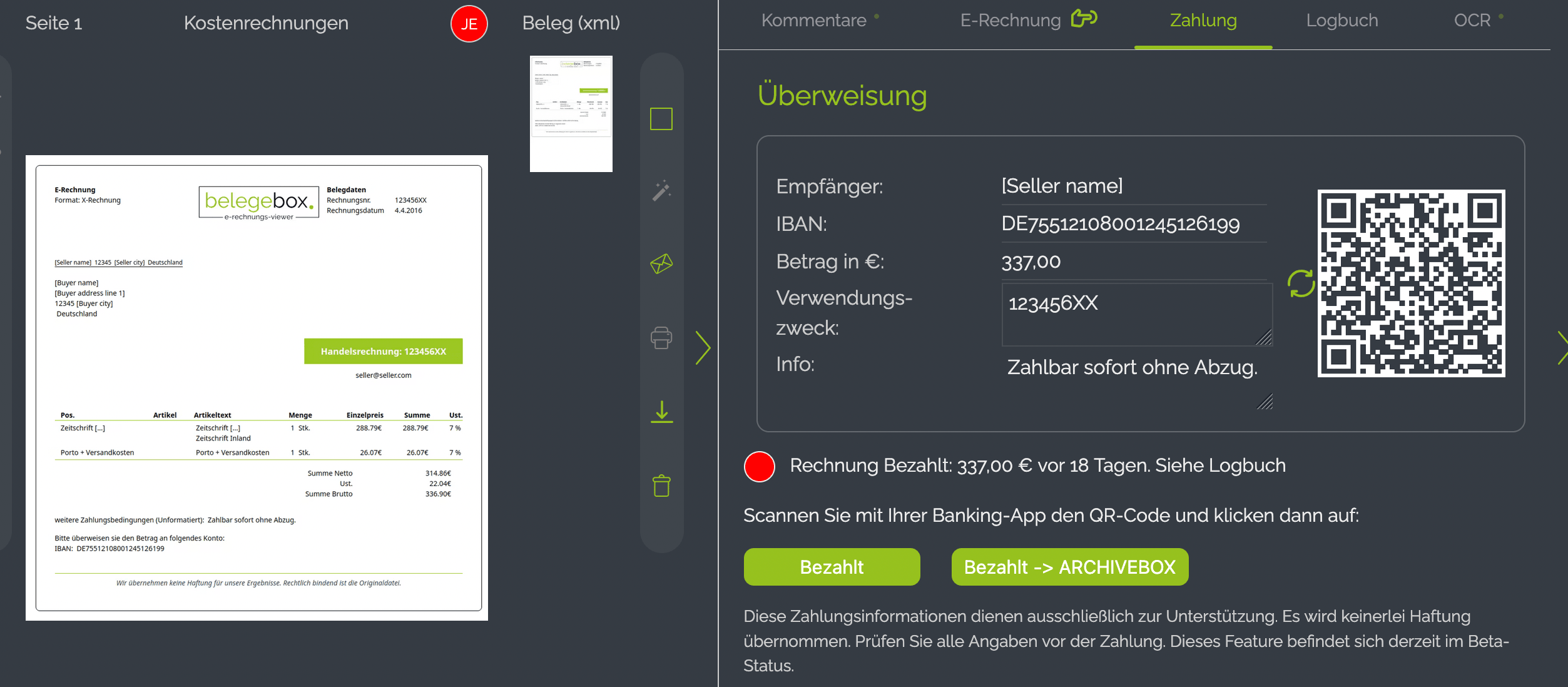Click the link icon next to E-Rechnung

[x=1084, y=19]
